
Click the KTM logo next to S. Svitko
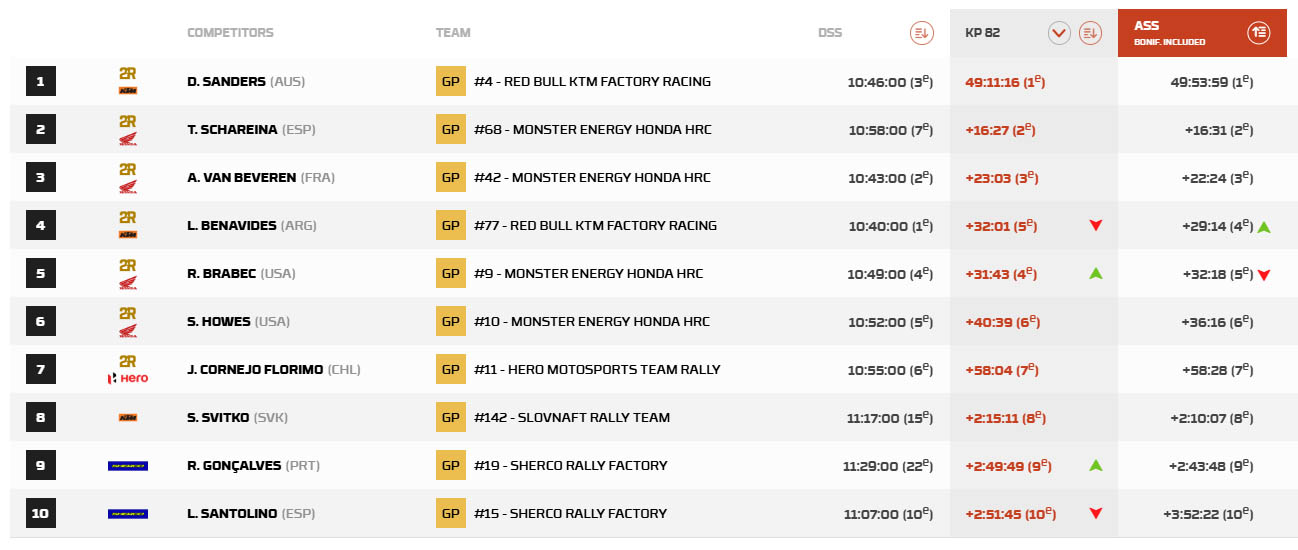tap(127, 418)
